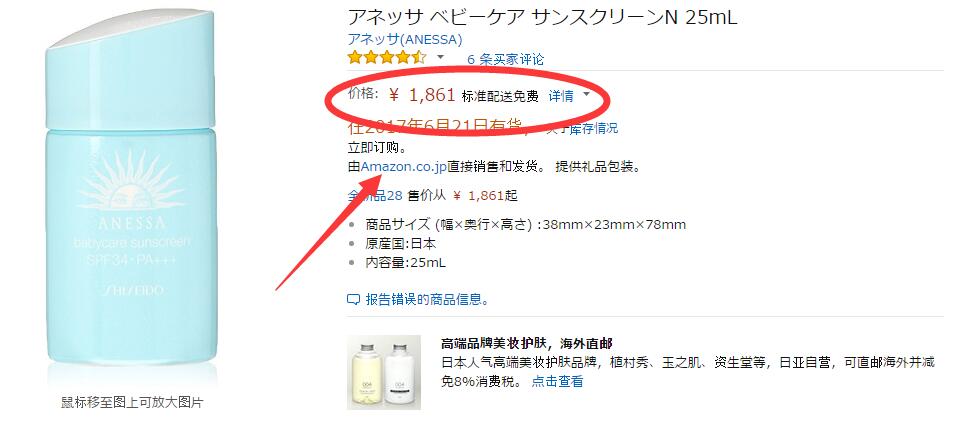Open the 6 条买家评论 reviews link

click(505, 59)
